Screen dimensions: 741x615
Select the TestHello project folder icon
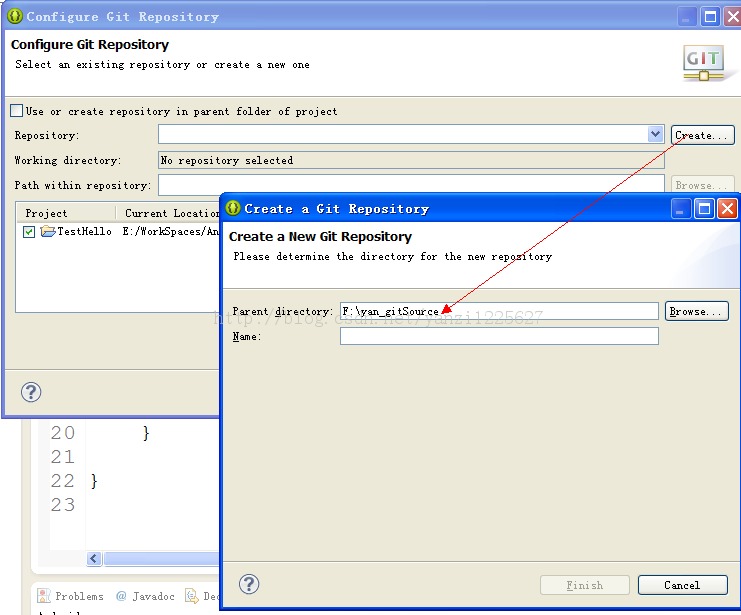48,231
